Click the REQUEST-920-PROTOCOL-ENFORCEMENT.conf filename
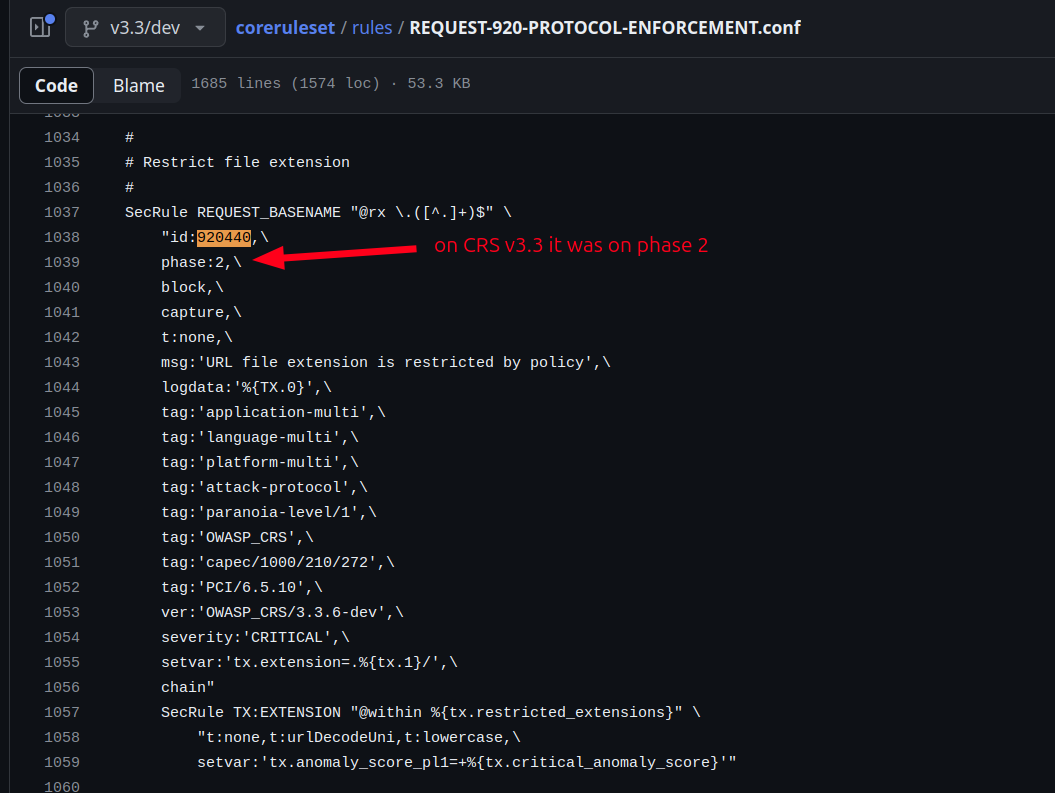This screenshot has height=793, width=1055. tap(604, 27)
